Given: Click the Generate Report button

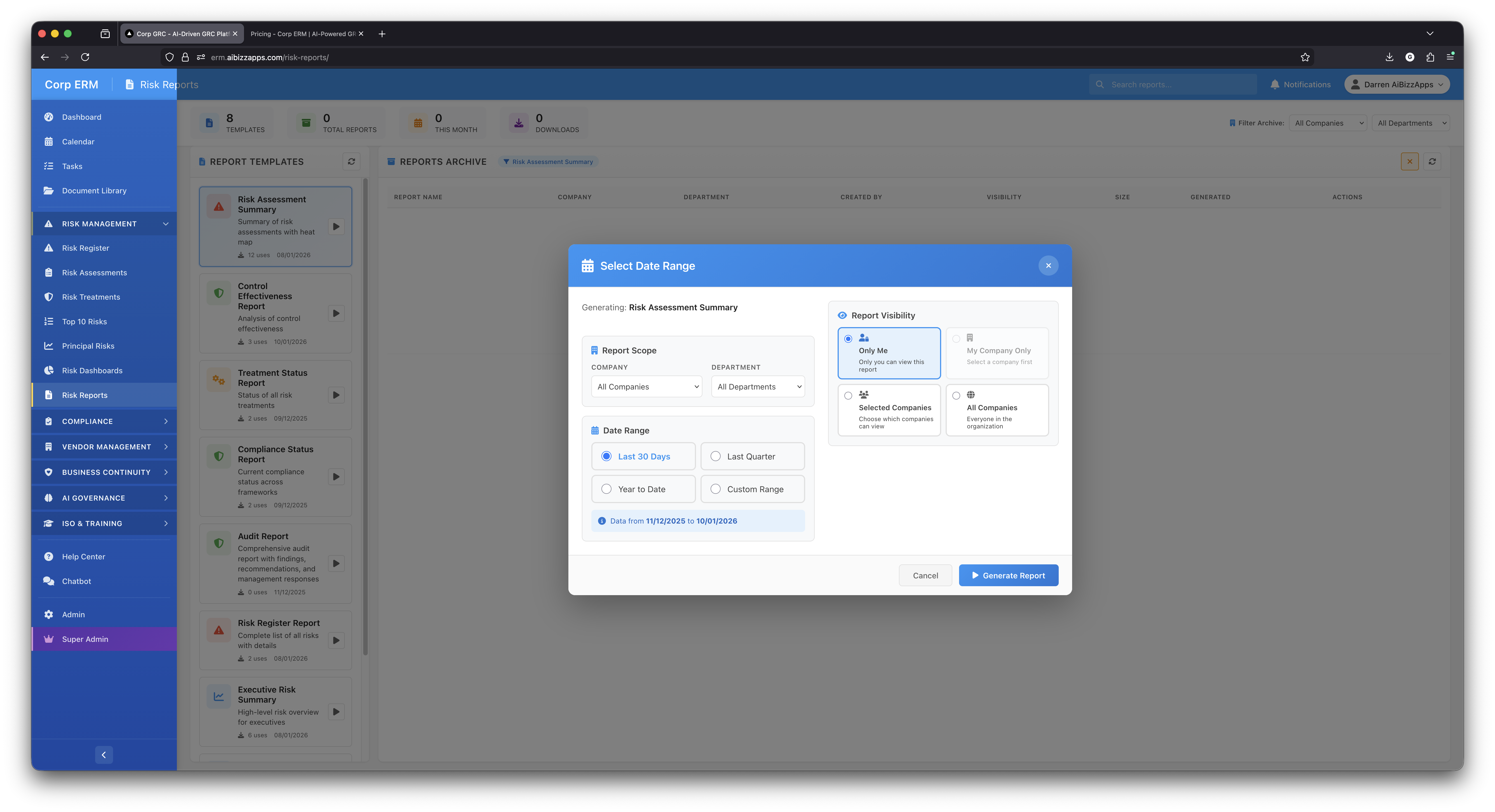Looking at the screenshot, I should pos(1008,575).
